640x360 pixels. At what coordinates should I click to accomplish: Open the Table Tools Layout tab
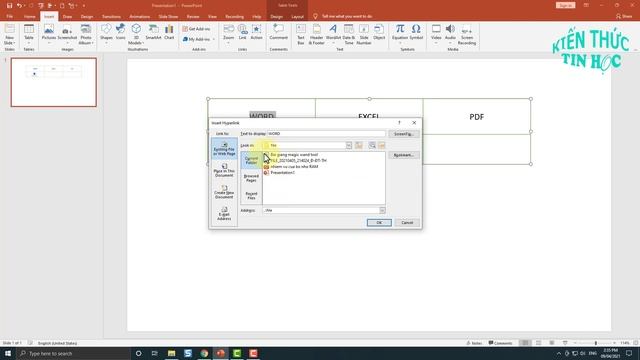pyautogui.click(x=297, y=16)
